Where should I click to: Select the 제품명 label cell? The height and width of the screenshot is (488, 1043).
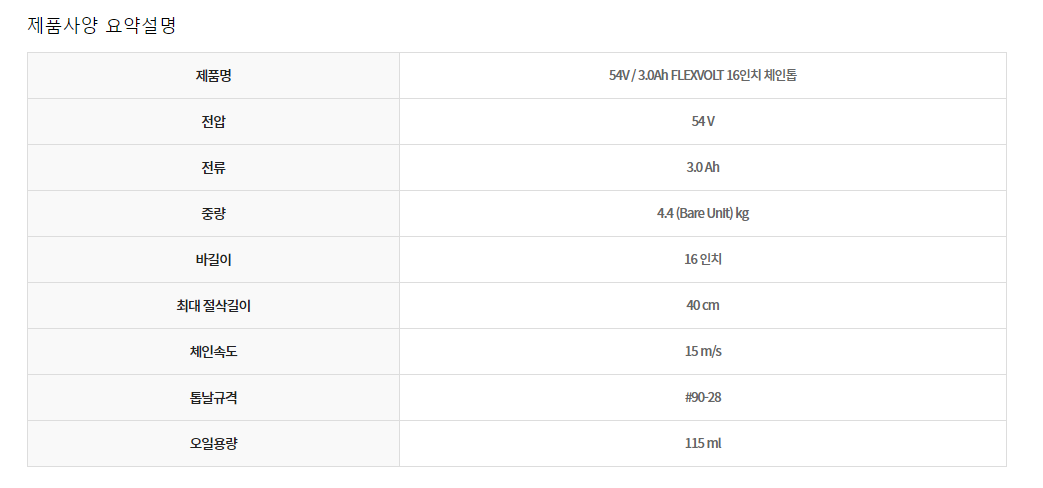click(x=213, y=75)
